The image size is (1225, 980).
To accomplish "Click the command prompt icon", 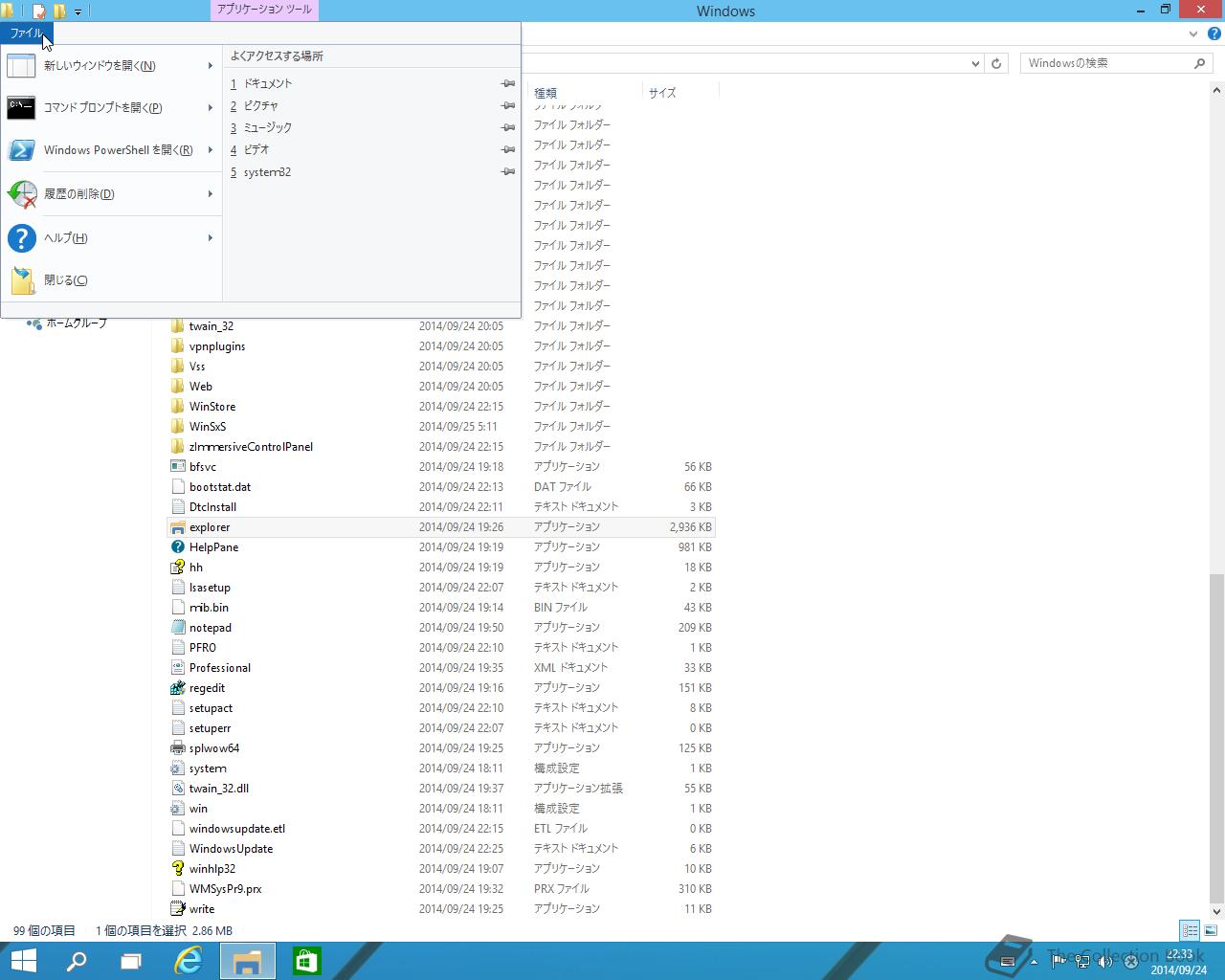I will click(x=21, y=107).
